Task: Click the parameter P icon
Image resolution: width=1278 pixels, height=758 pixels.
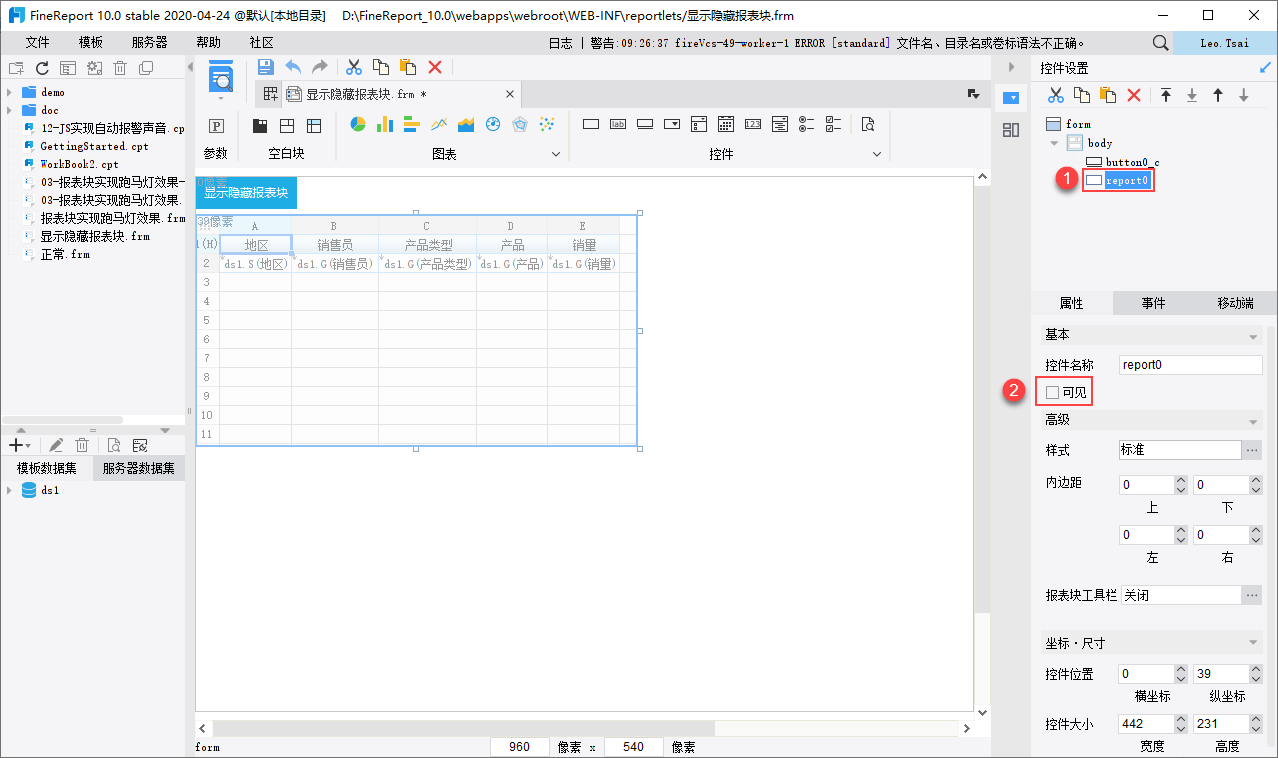Action: tap(216, 126)
